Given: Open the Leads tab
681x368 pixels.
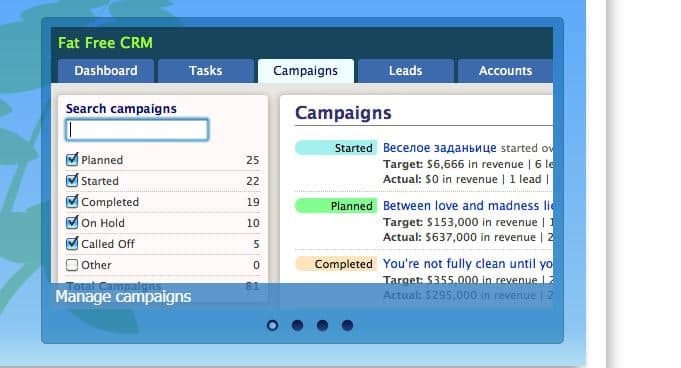Looking at the screenshot, I should pos(406,71).
